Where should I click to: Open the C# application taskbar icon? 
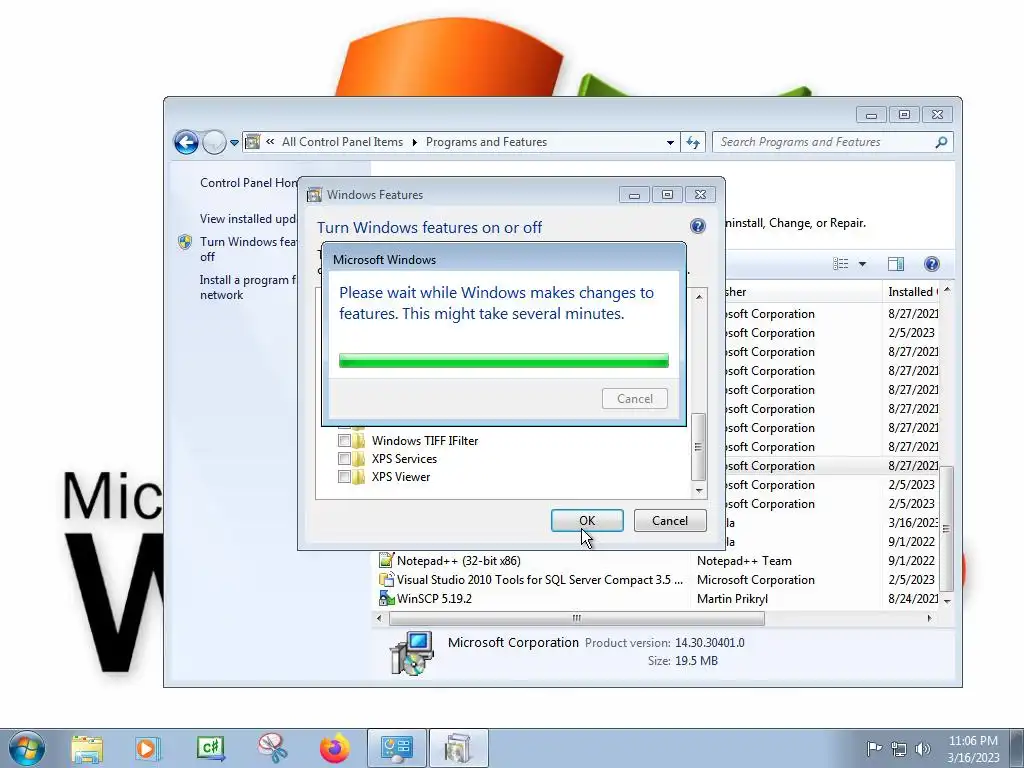(x=210, y=748)
